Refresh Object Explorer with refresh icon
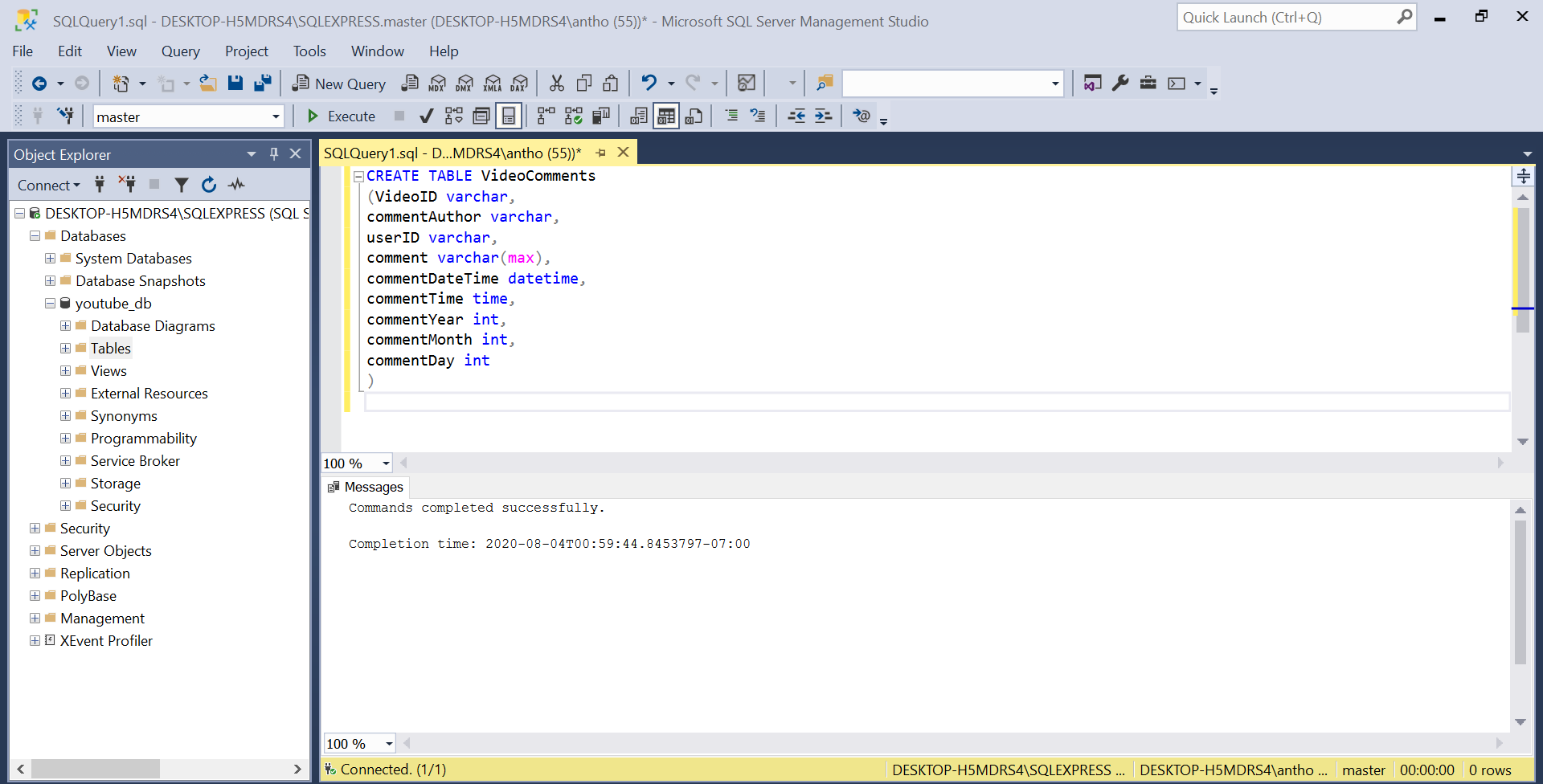 click(209, 185)
